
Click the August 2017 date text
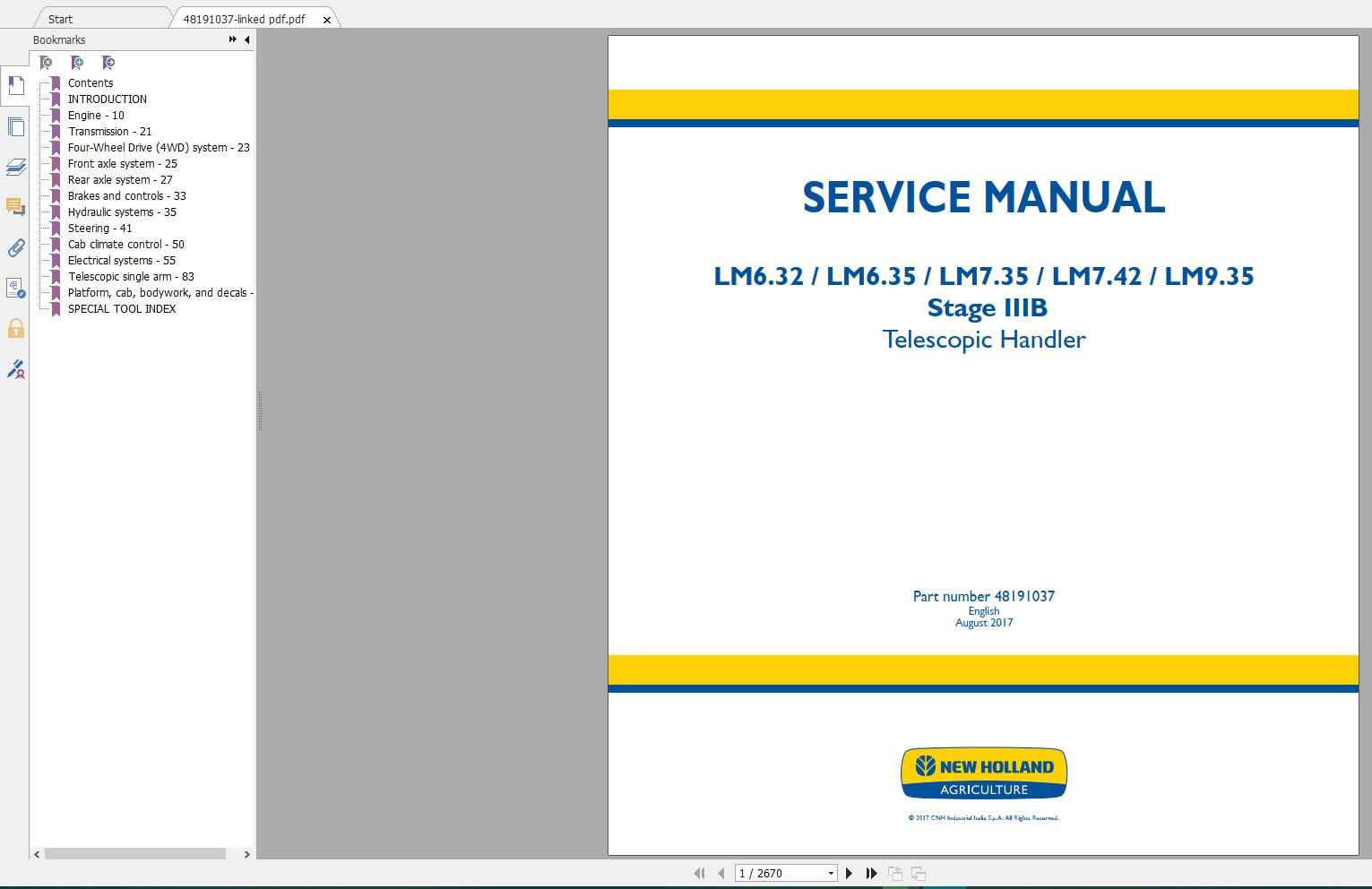(983, 623)
